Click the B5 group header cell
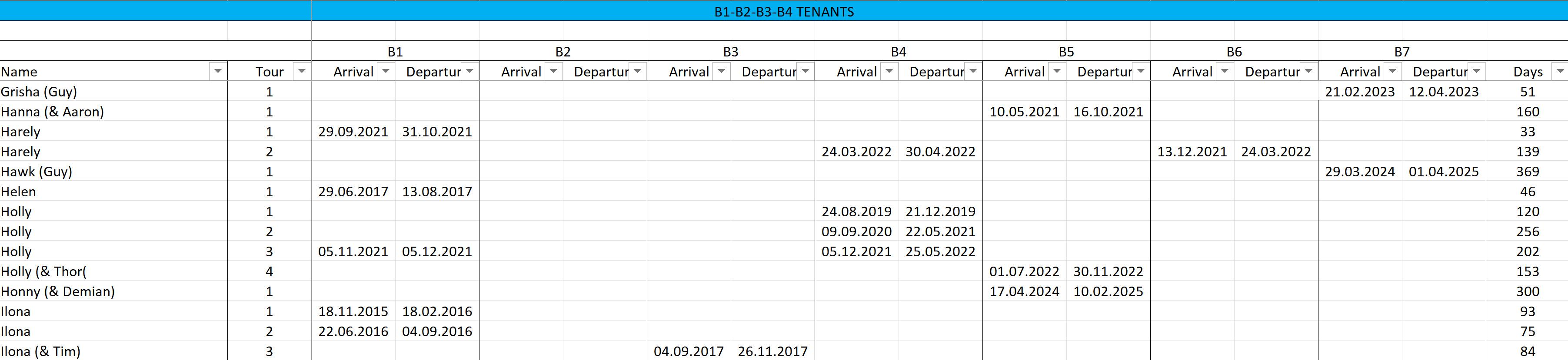Image resolution: width=1568 pixels, height=360 pixels. tap(1066, 52)
